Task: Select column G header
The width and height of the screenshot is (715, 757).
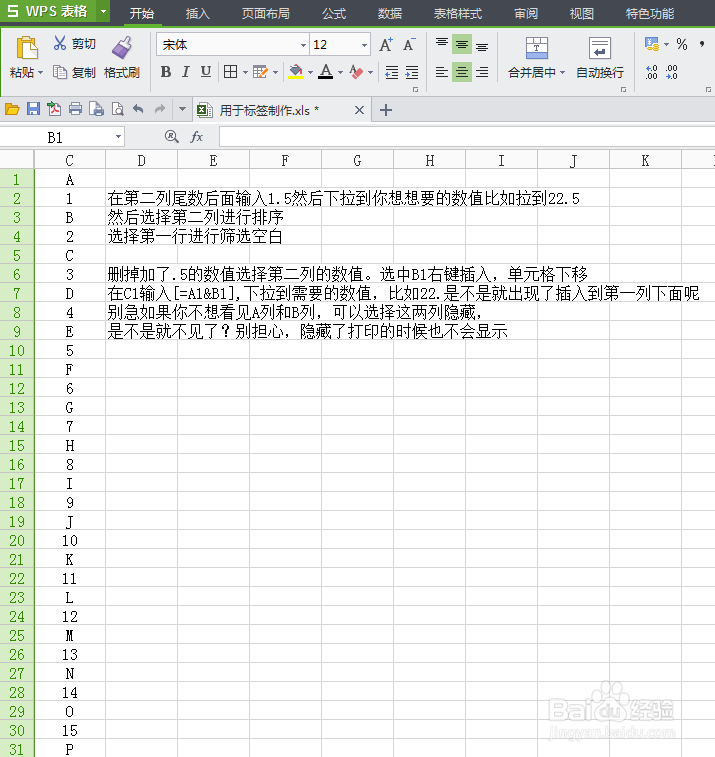Action: click(x=357, y=160)
